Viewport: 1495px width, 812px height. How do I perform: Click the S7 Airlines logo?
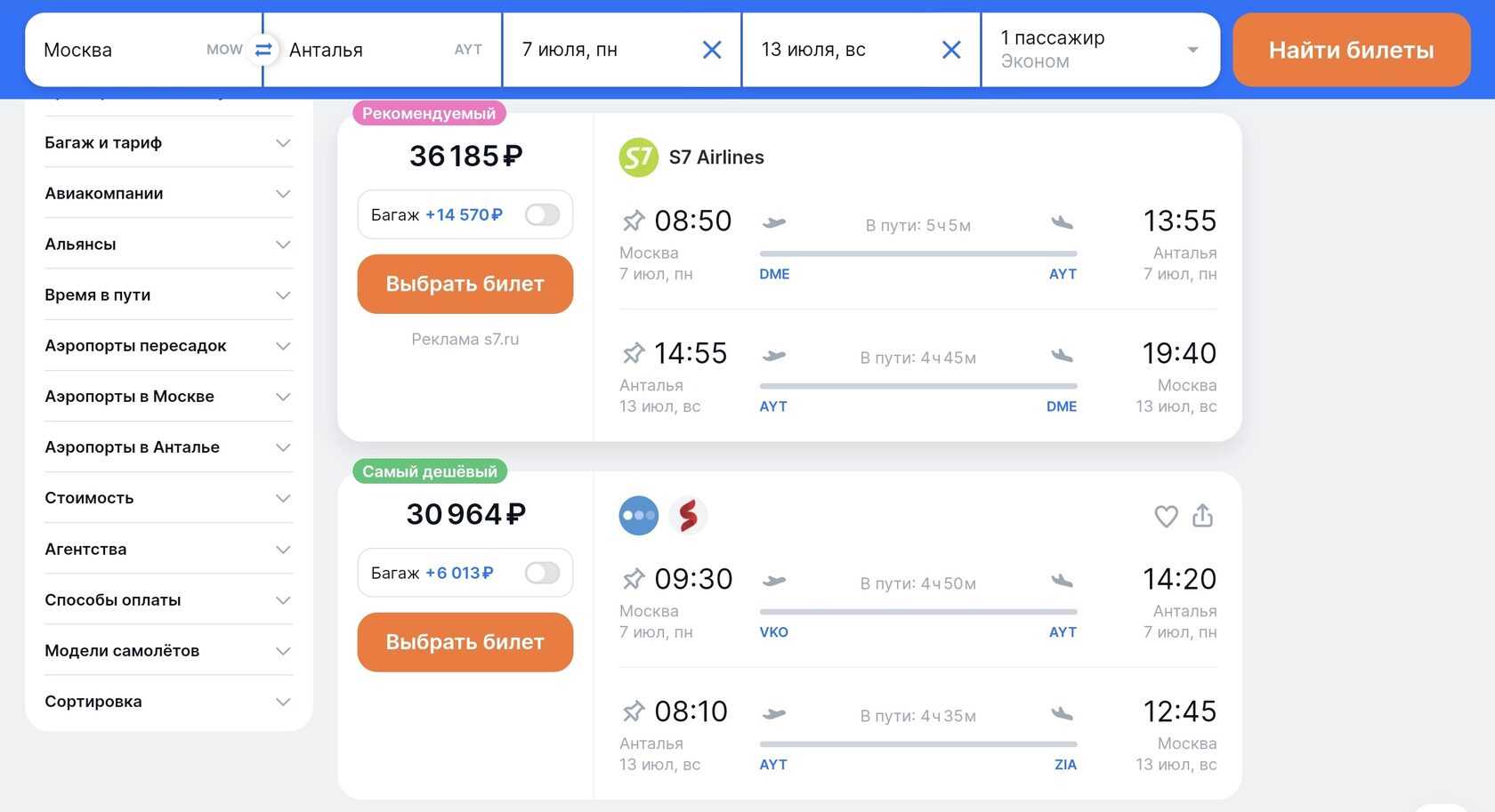638,157
